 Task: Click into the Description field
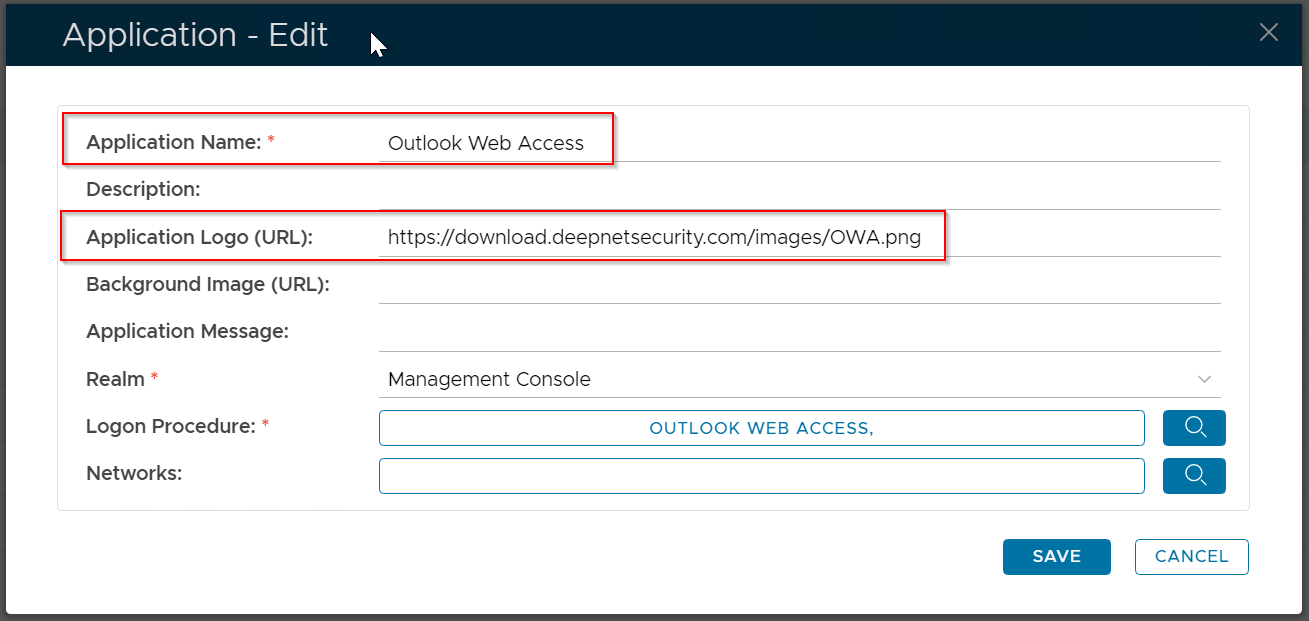(x=798, y=190)
